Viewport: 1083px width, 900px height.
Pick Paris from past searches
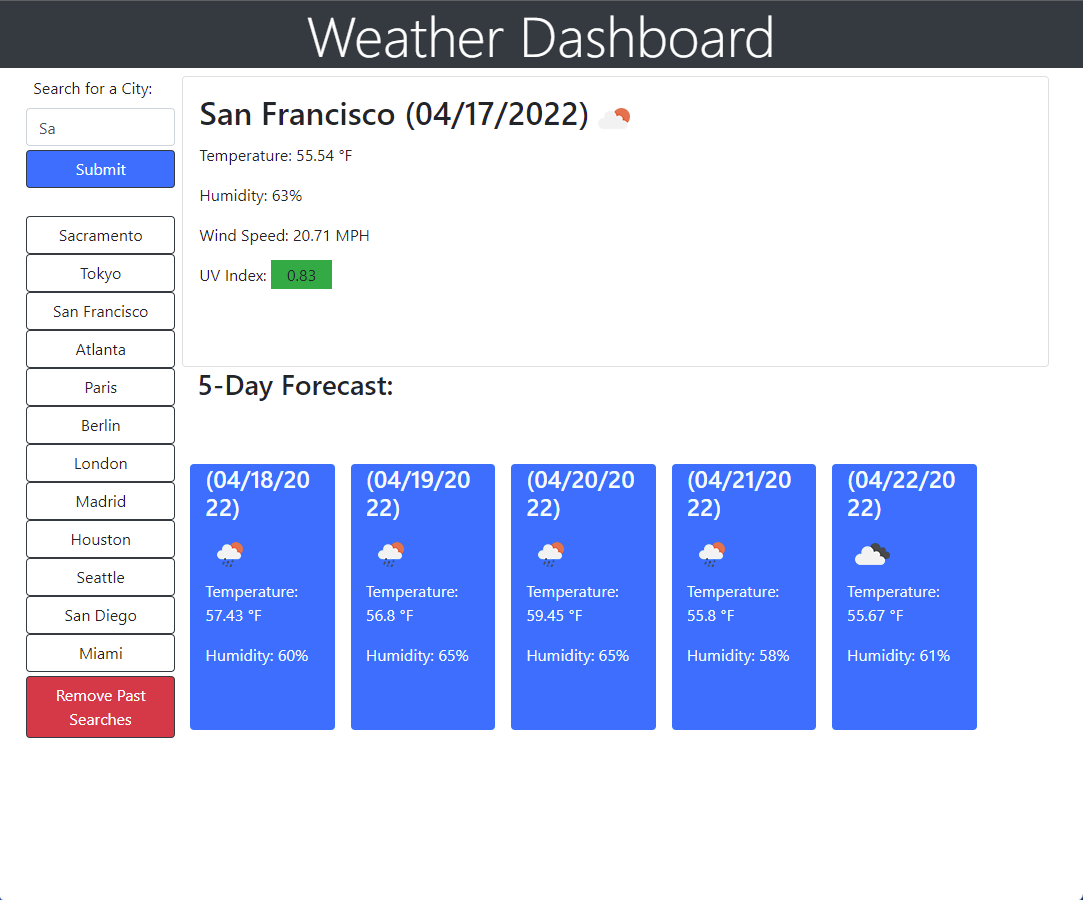pos(100,387)
